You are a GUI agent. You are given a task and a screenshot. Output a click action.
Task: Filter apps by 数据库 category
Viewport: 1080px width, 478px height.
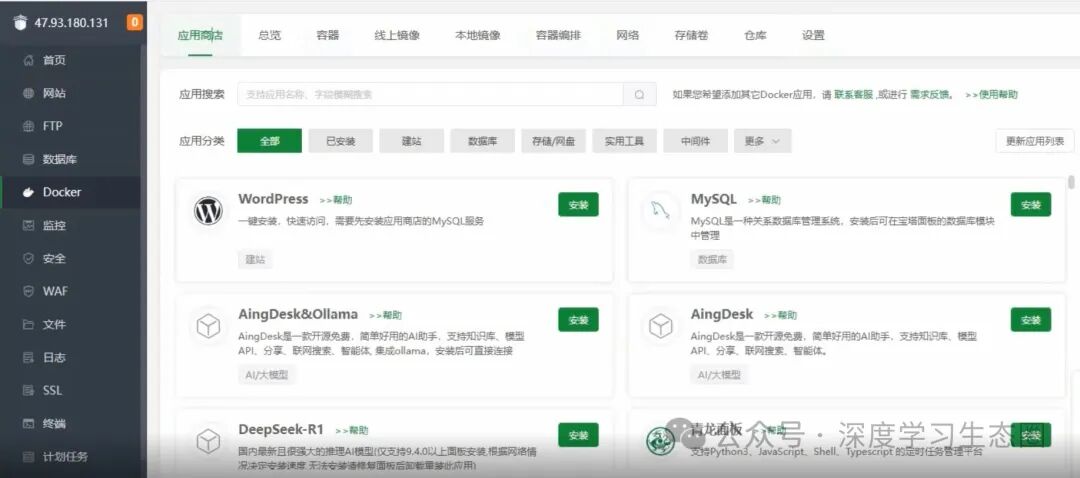pos(482,141)
